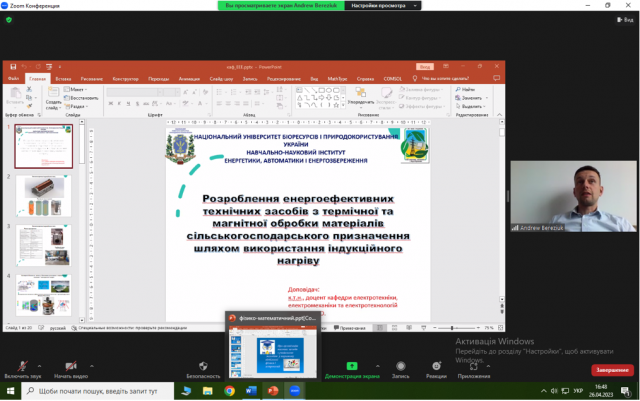Screen dimensions: 640x401
Task: Toggle Bold formatting in font group
Action: 111,104
